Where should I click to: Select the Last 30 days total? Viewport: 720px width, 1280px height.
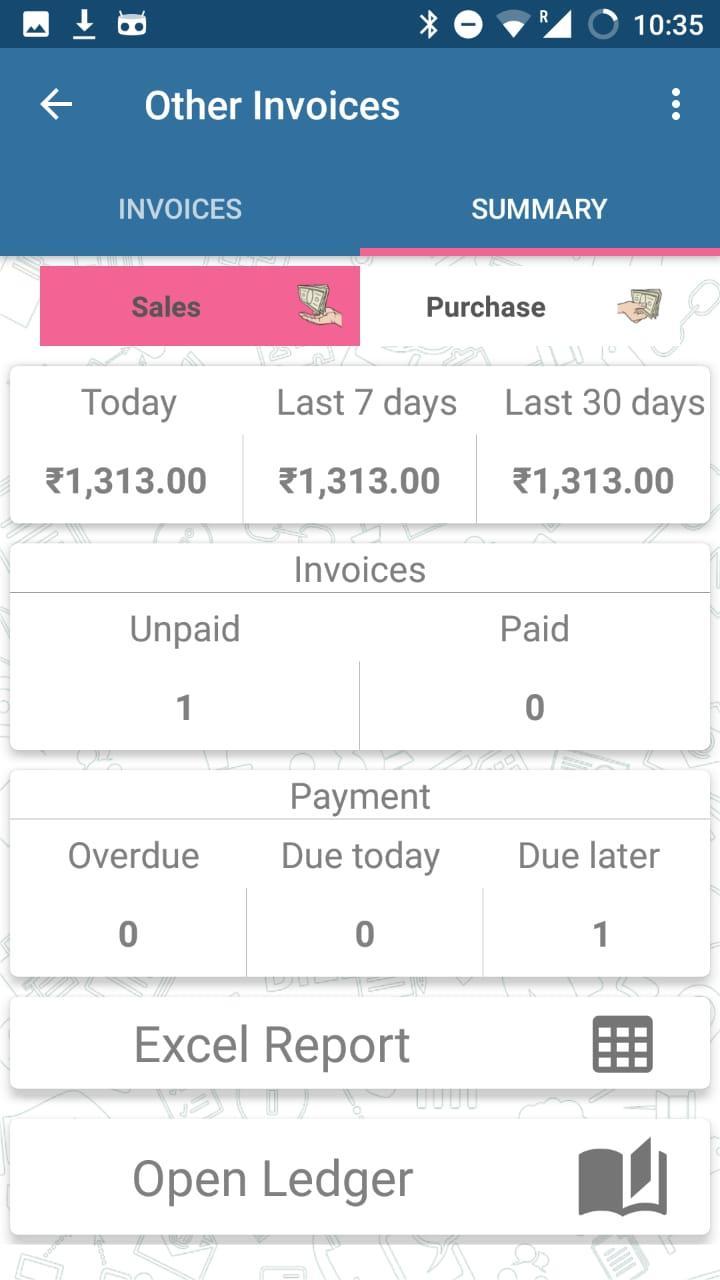pyautogui.click(x=593, y=481)
